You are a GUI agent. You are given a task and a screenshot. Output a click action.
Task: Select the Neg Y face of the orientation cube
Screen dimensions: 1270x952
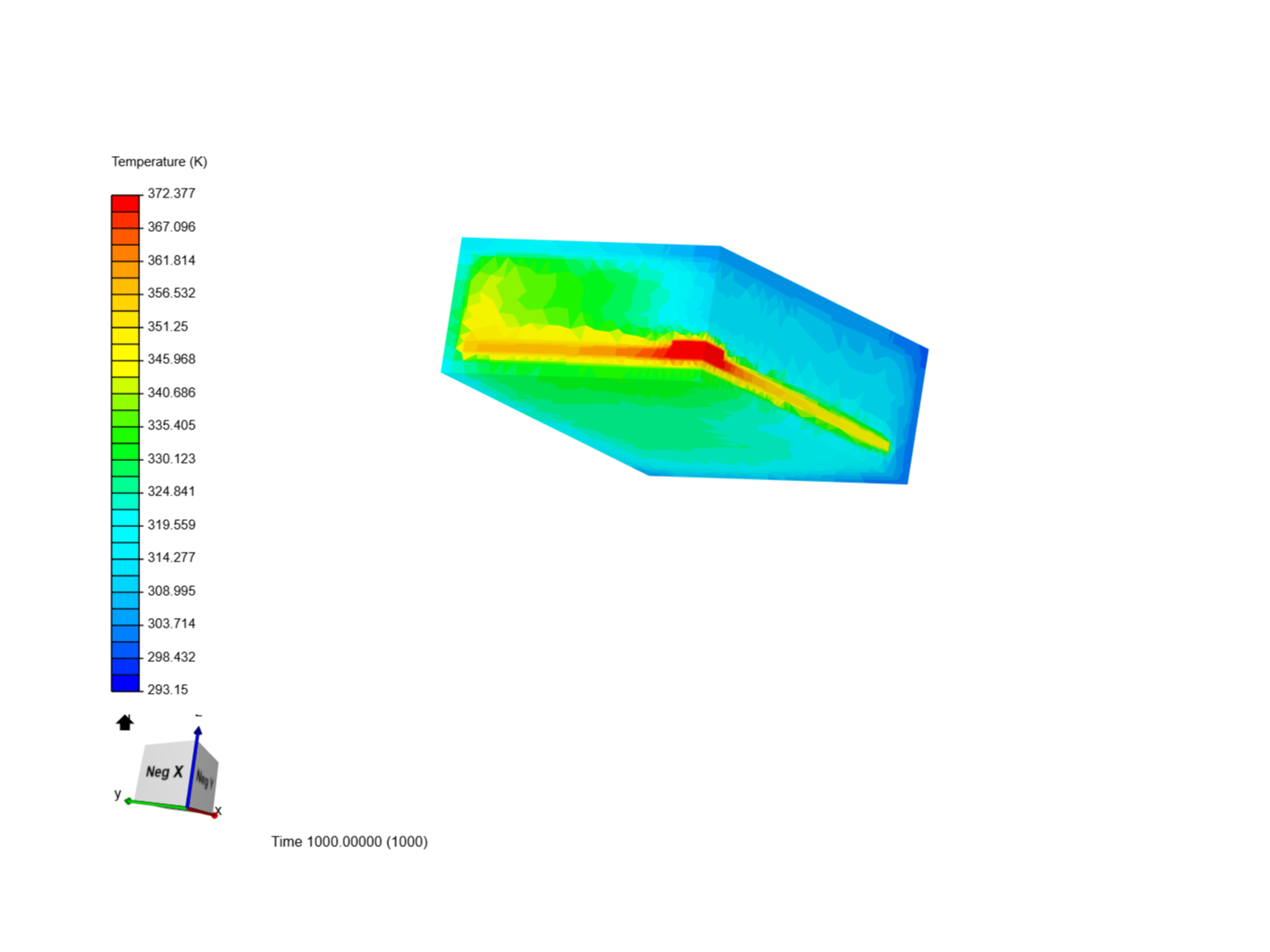click(x=204, y=777)
